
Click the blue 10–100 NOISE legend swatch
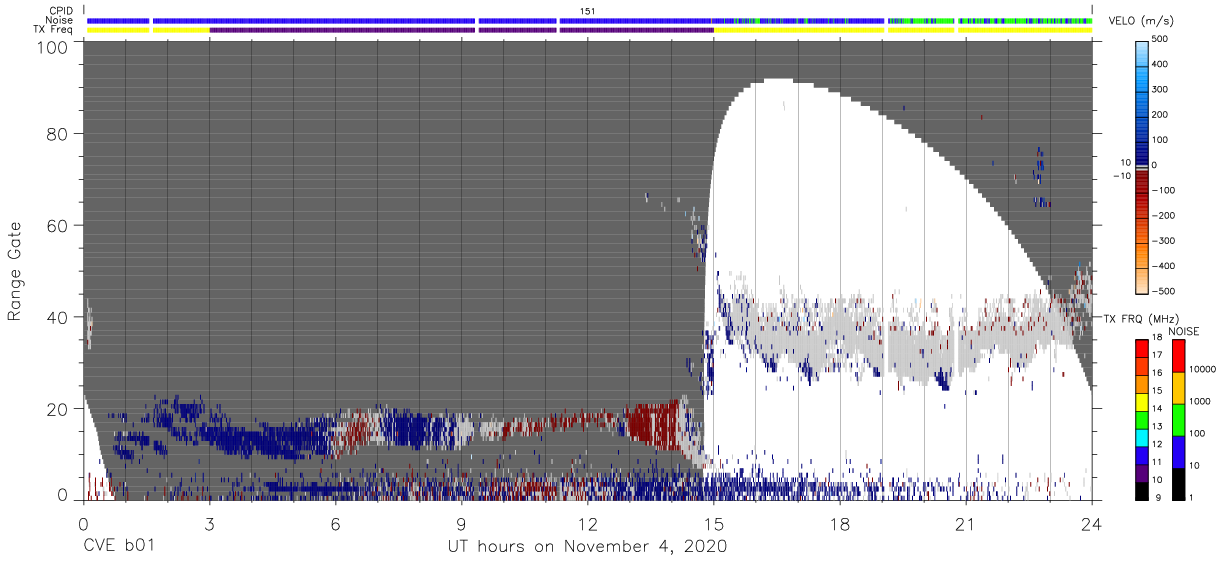[x=1178, y=452]
